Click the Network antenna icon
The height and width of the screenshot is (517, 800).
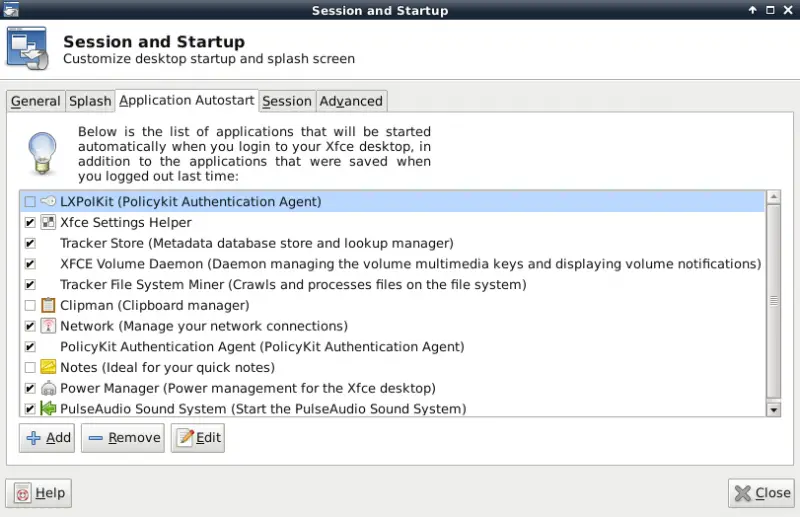tap(48, 326)
